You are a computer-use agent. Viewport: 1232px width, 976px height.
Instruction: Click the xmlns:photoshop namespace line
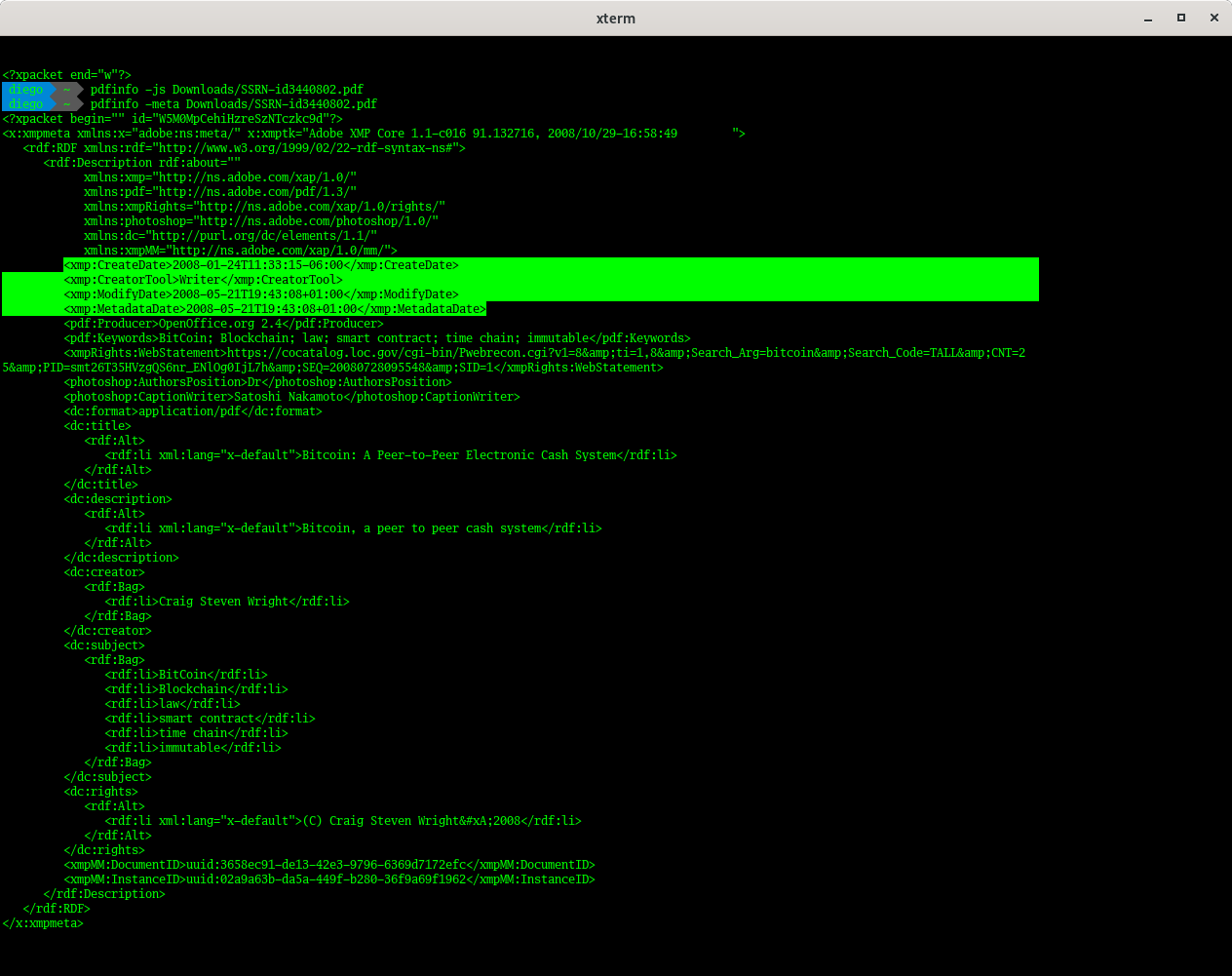(x=261, y=221)
